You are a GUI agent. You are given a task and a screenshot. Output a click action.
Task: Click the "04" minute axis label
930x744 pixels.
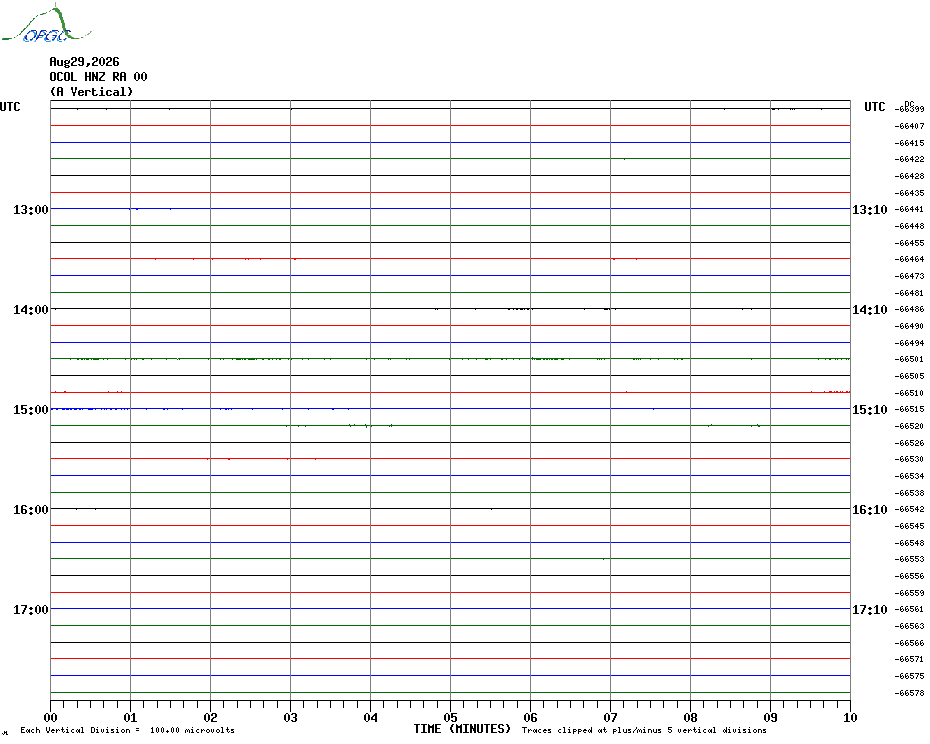[371, 717]
